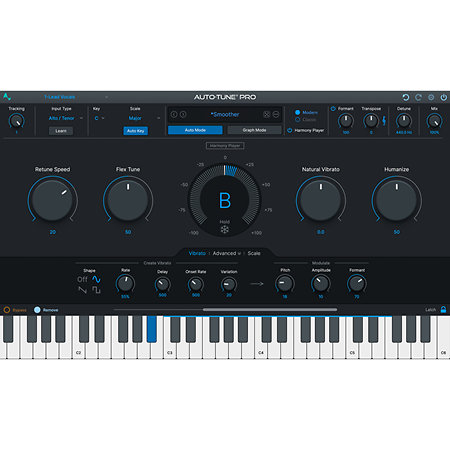The width and height of the screenshot is (450, 450).
Task: Switch to the Scale tab
Action: coord(254,253)
